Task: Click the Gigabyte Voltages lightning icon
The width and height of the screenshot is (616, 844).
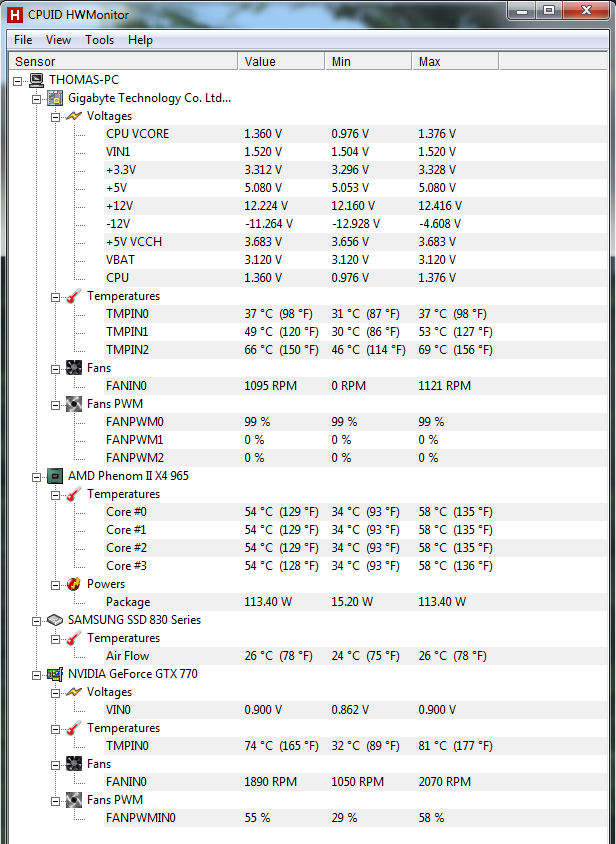Action: pos(74,116)
